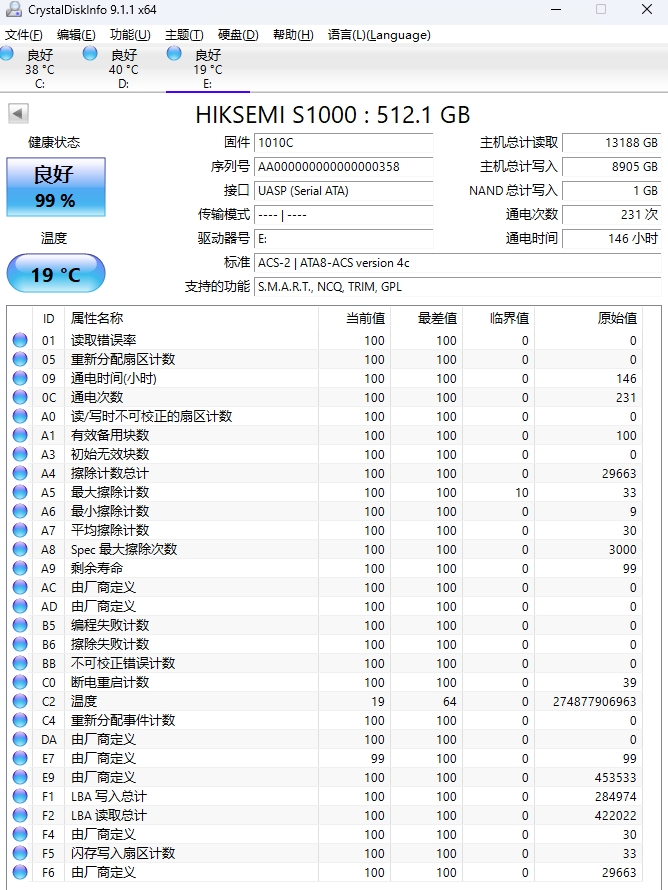This screenshot has height=890, width=668.
Task: Click status orb for 09 通电时间(小时)
Action: 20,378
